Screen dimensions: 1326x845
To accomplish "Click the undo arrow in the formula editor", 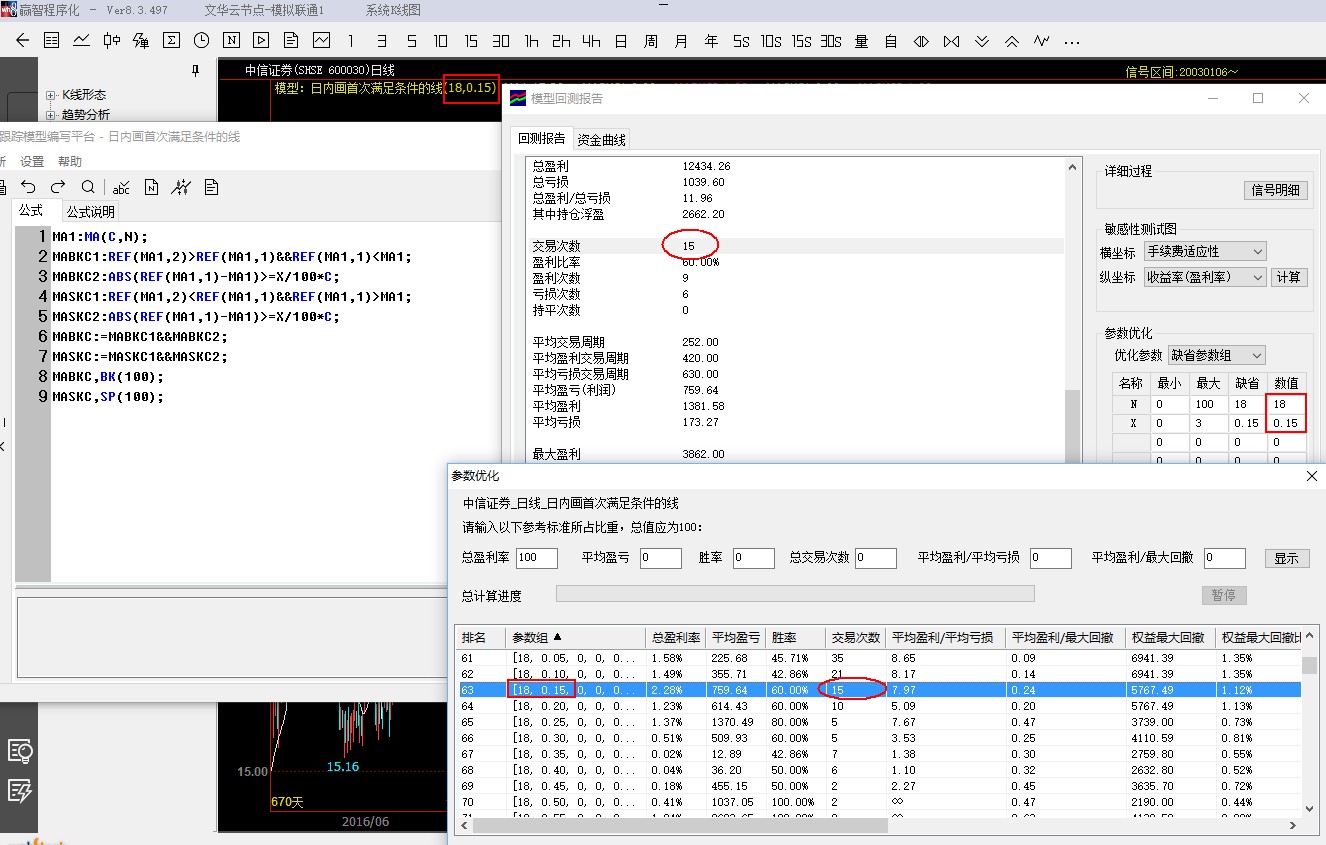I will 28,187.
